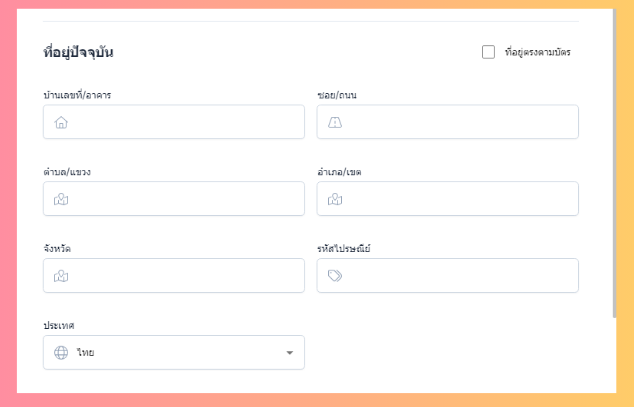Click the ประเทศ field label
The height and width of the screenshot is (407, 634).
(x=59, y=326)
